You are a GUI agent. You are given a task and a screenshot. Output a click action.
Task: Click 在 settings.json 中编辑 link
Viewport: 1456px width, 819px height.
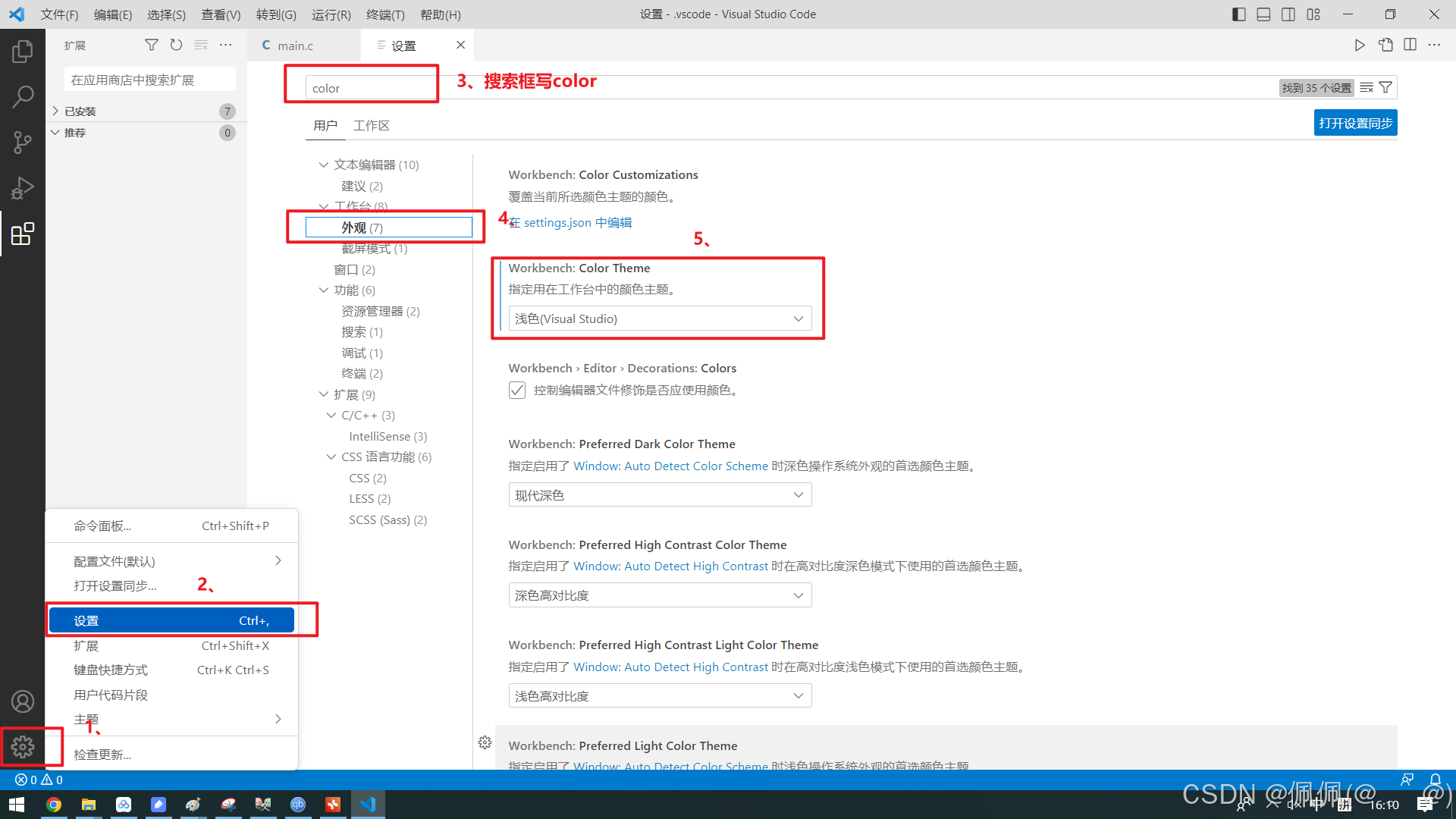570,222
